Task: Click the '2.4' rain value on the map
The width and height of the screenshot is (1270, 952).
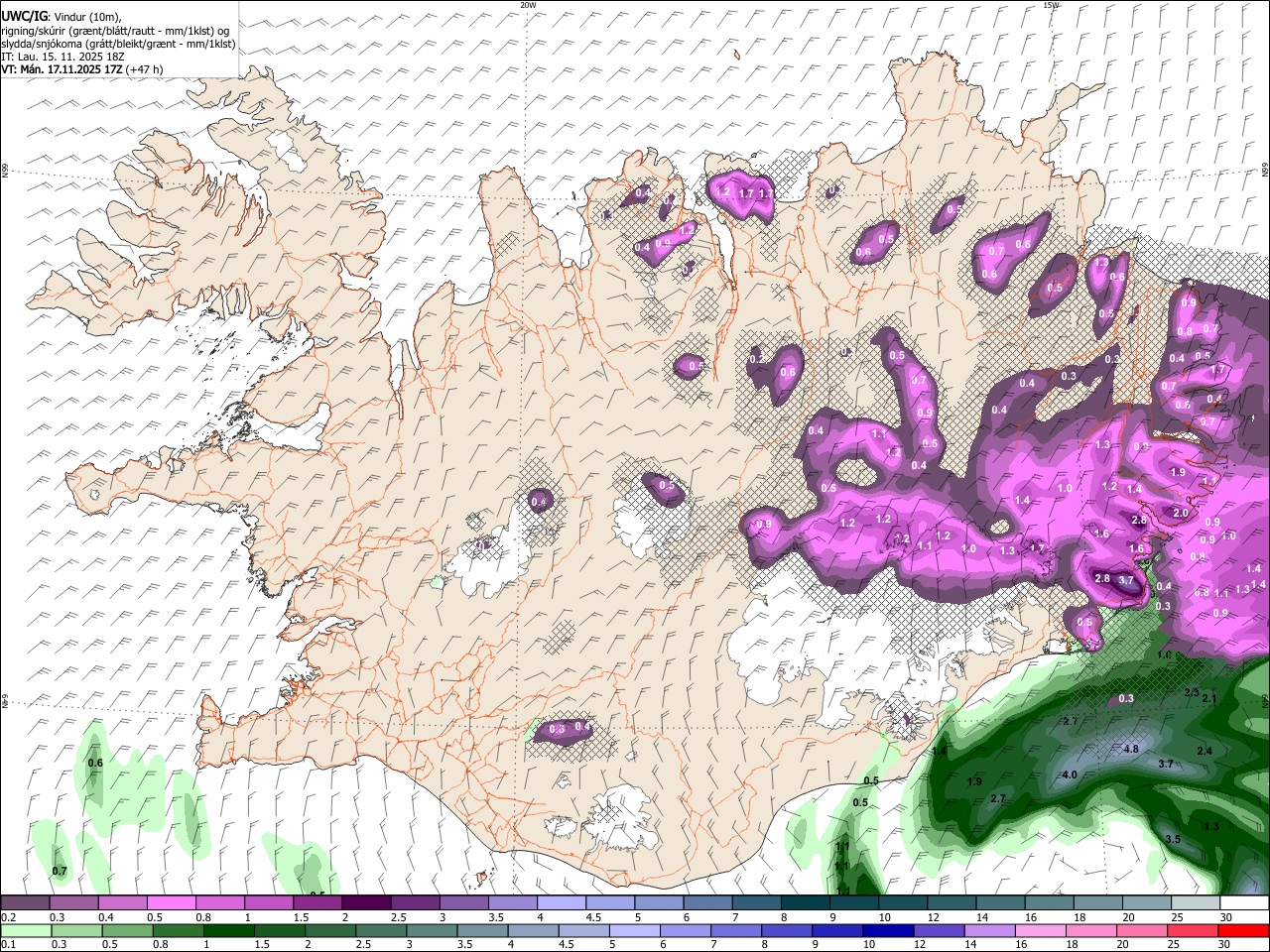Action: (x=1205, y=752)
